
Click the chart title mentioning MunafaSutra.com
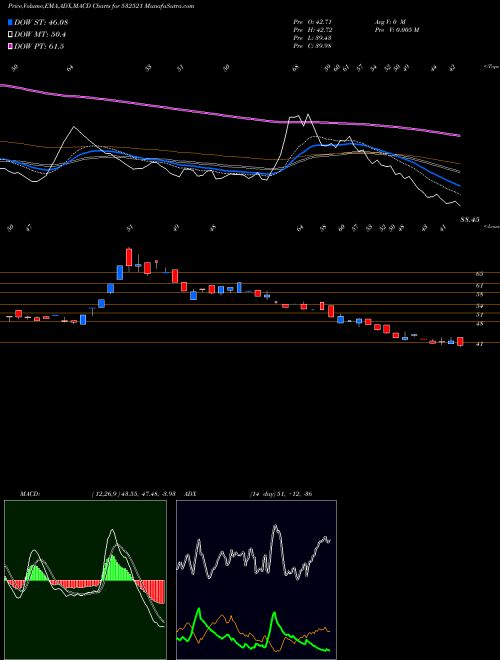101,7
